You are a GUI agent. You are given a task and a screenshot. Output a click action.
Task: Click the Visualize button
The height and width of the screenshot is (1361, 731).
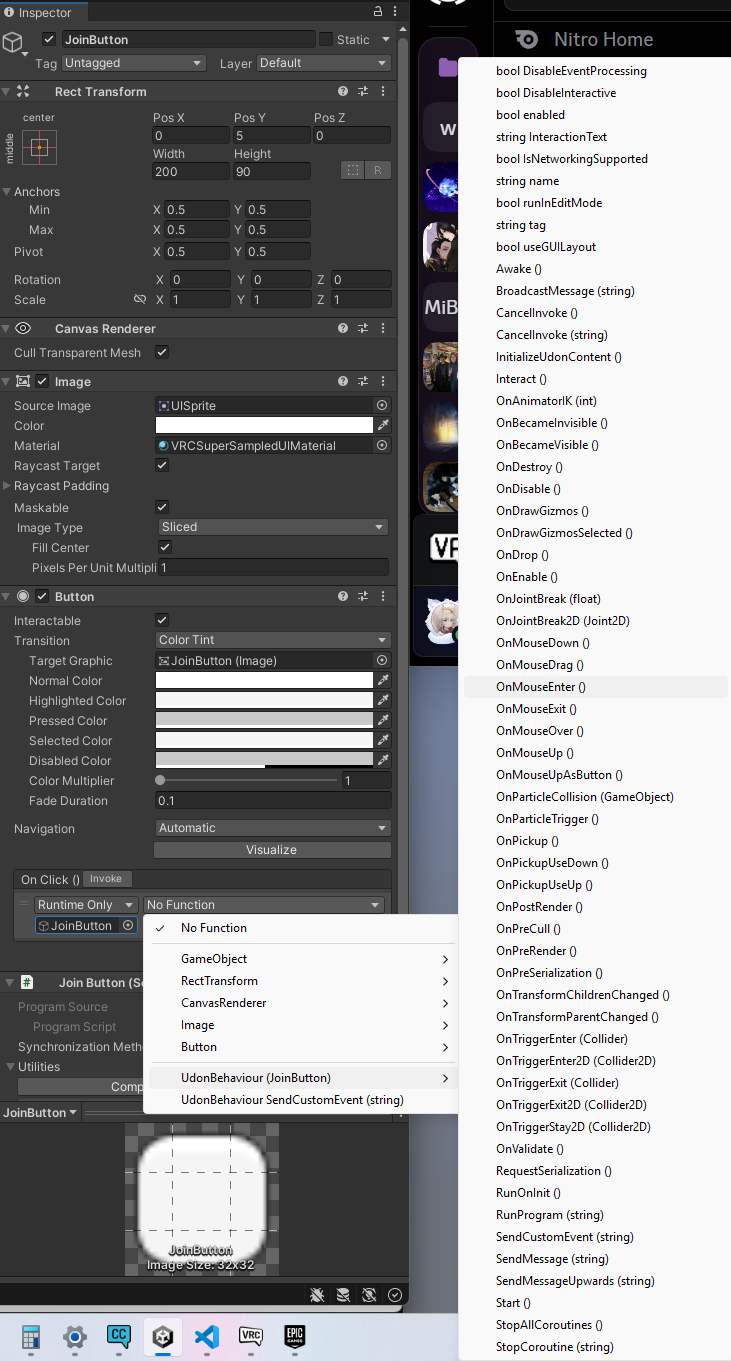(272, 850)
